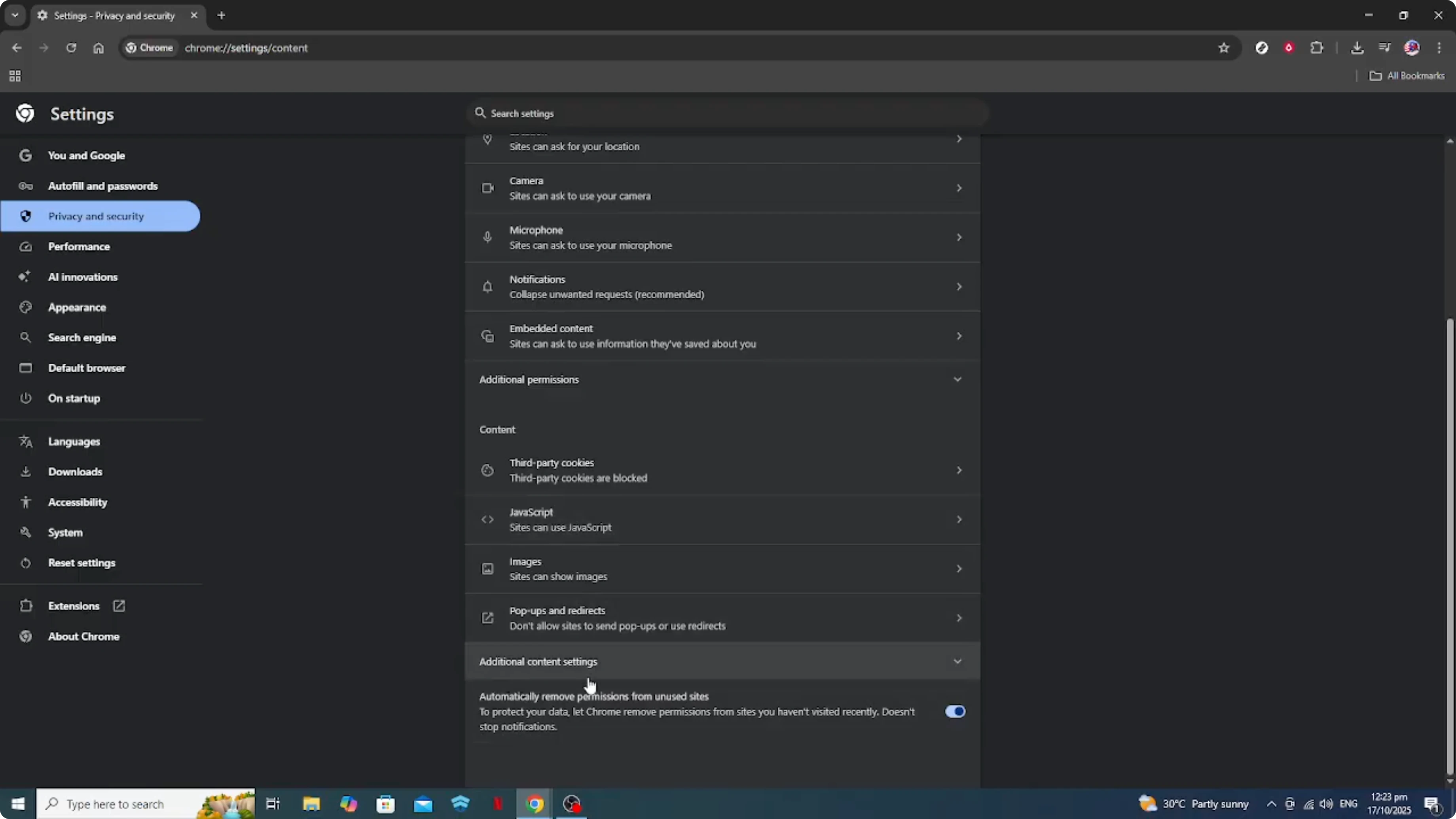Open the Extensions puzzle icon in toolbar
The width and height of the screenshot is (1456, 819).
1317,48
